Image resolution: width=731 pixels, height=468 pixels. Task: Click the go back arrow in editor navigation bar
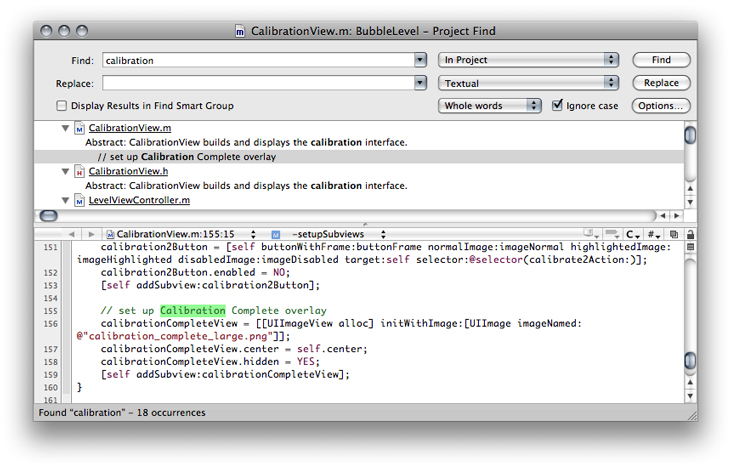point(71,234)
